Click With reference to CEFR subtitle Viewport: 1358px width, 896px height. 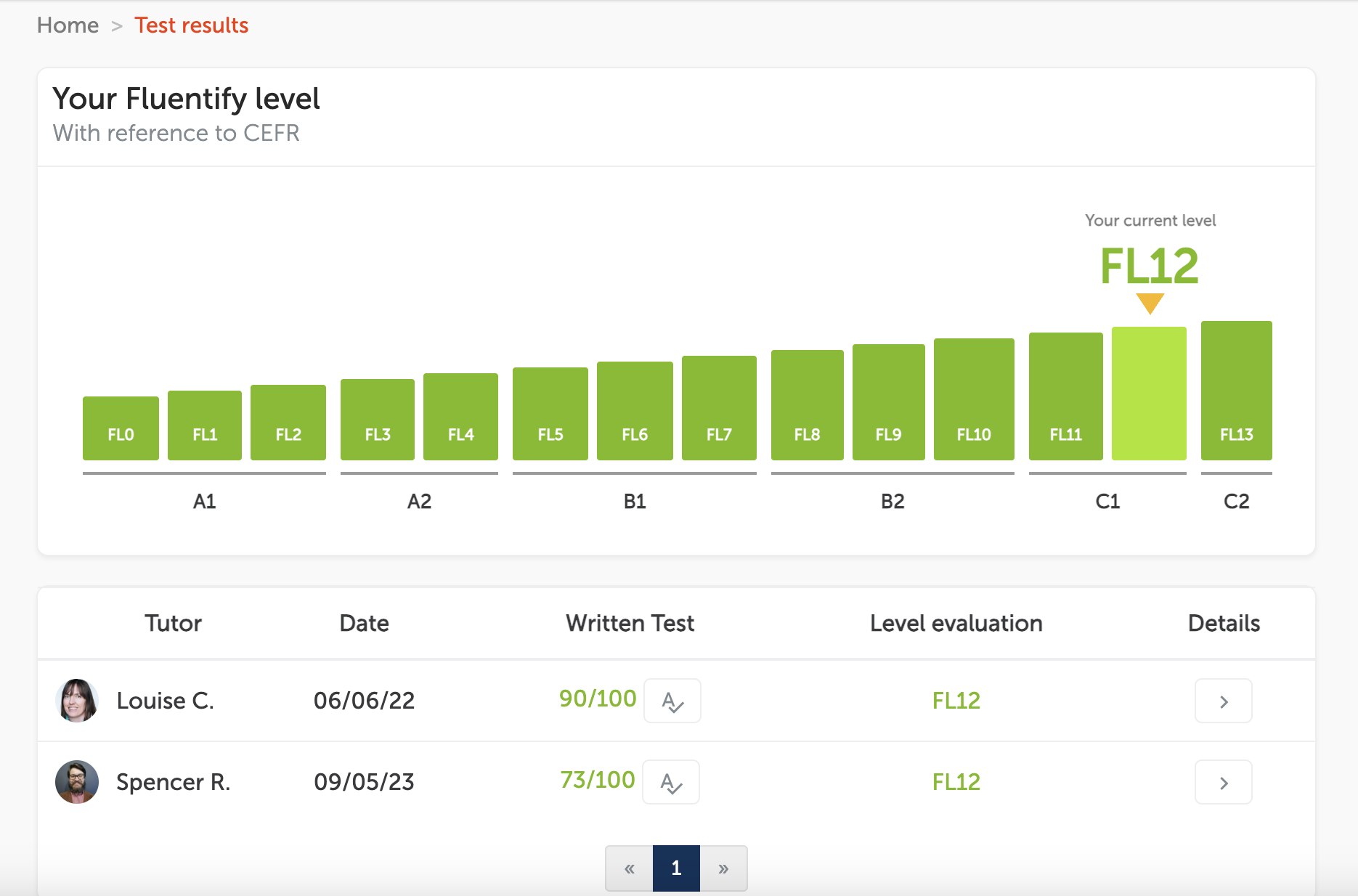(176, 133)
